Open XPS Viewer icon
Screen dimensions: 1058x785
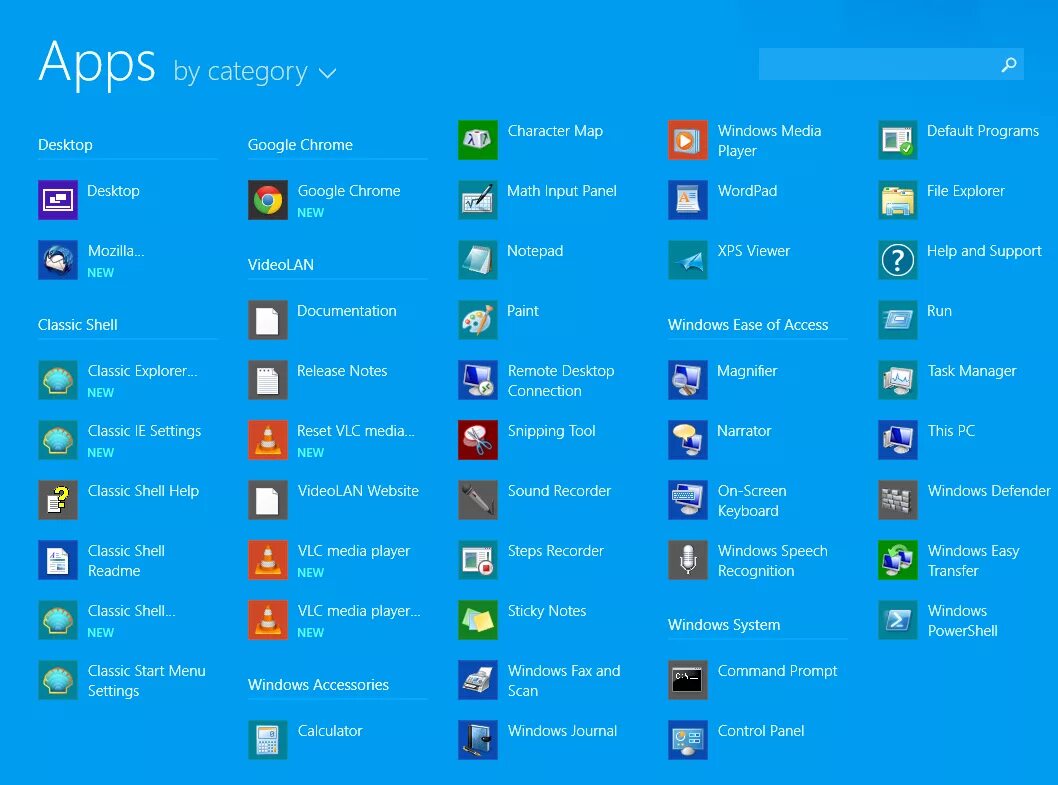coord(688,260)
